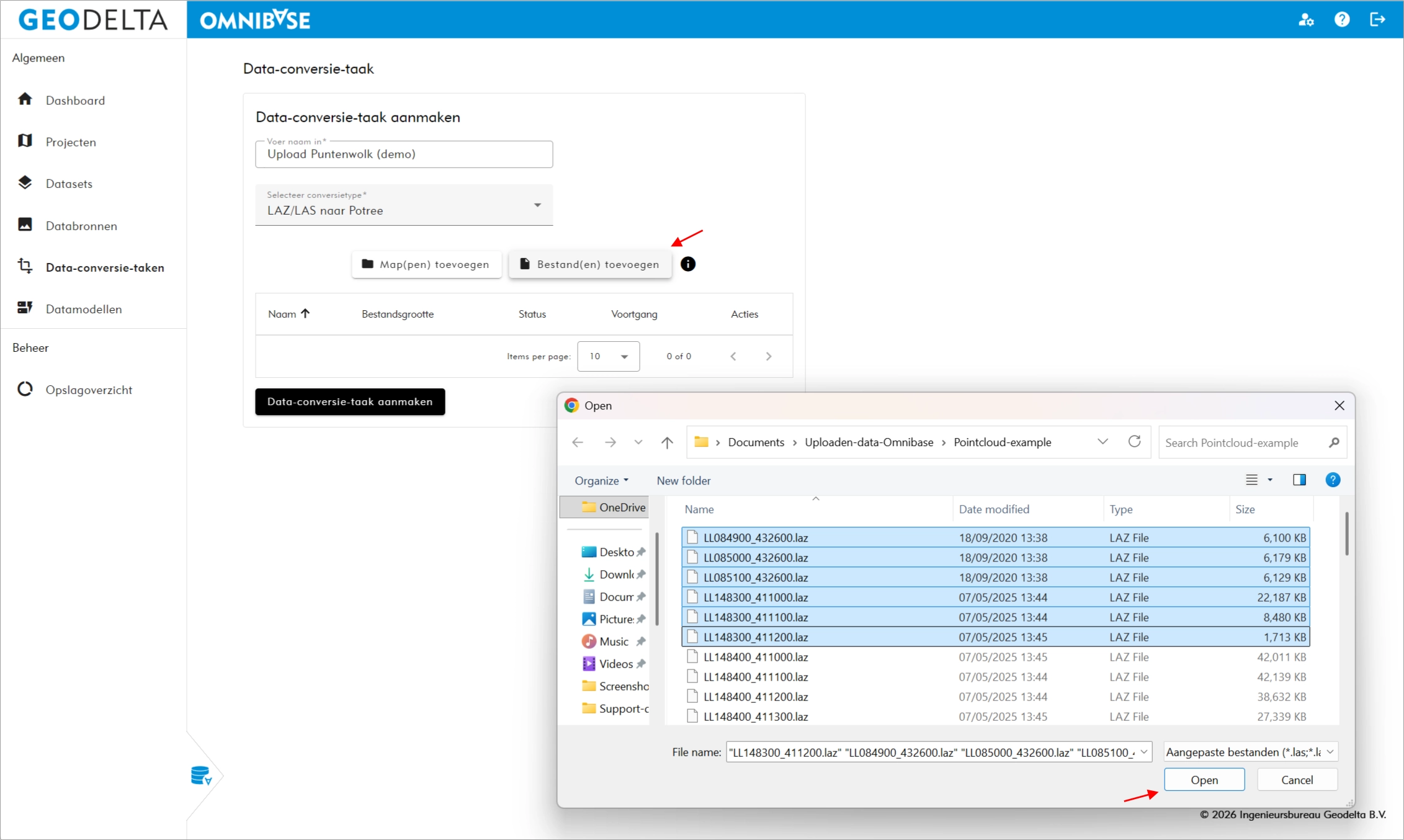Screen dimensions: 1404x840
Task: Sort table by Naam column header
Action: click(x=282, y=314)
